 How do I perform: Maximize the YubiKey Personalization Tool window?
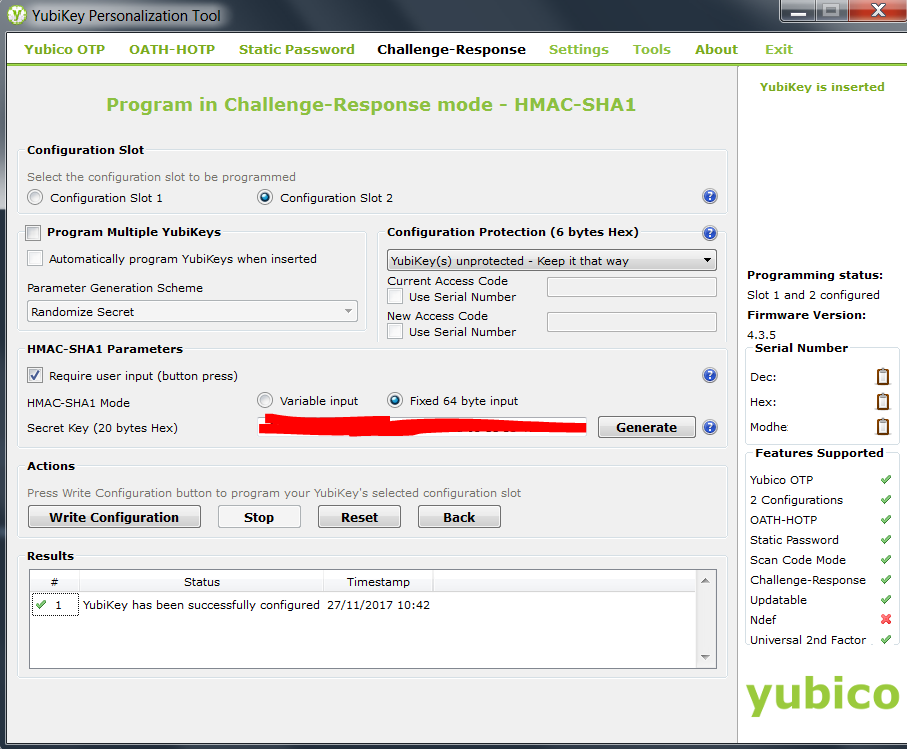(x=831, y=12)
